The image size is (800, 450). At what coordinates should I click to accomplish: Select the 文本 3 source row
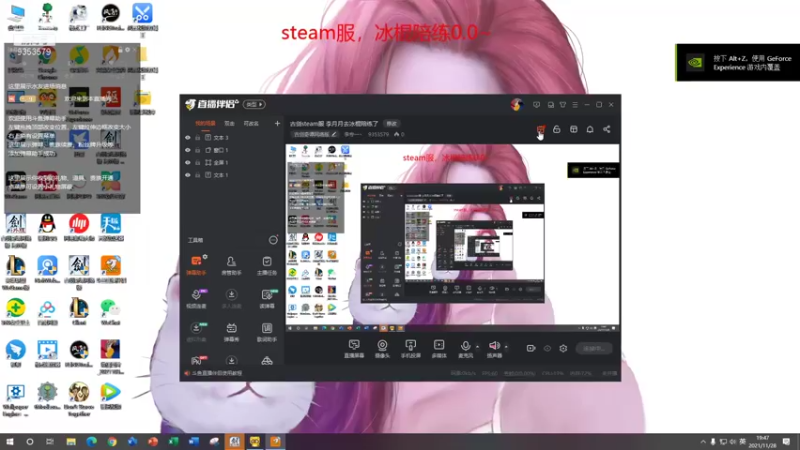[x=232, y=138]
